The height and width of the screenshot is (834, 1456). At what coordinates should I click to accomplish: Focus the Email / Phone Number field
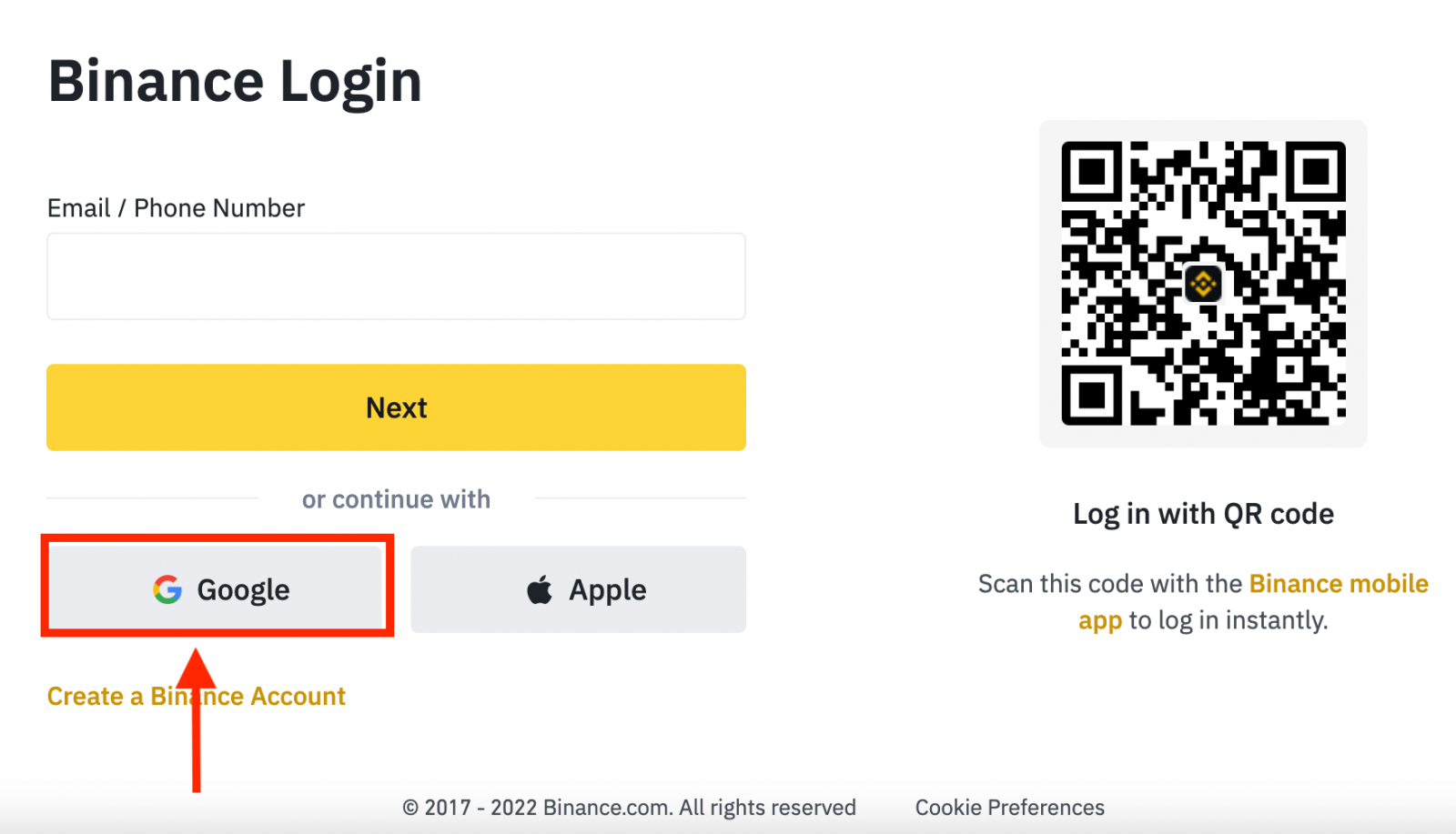coord(396,276)
